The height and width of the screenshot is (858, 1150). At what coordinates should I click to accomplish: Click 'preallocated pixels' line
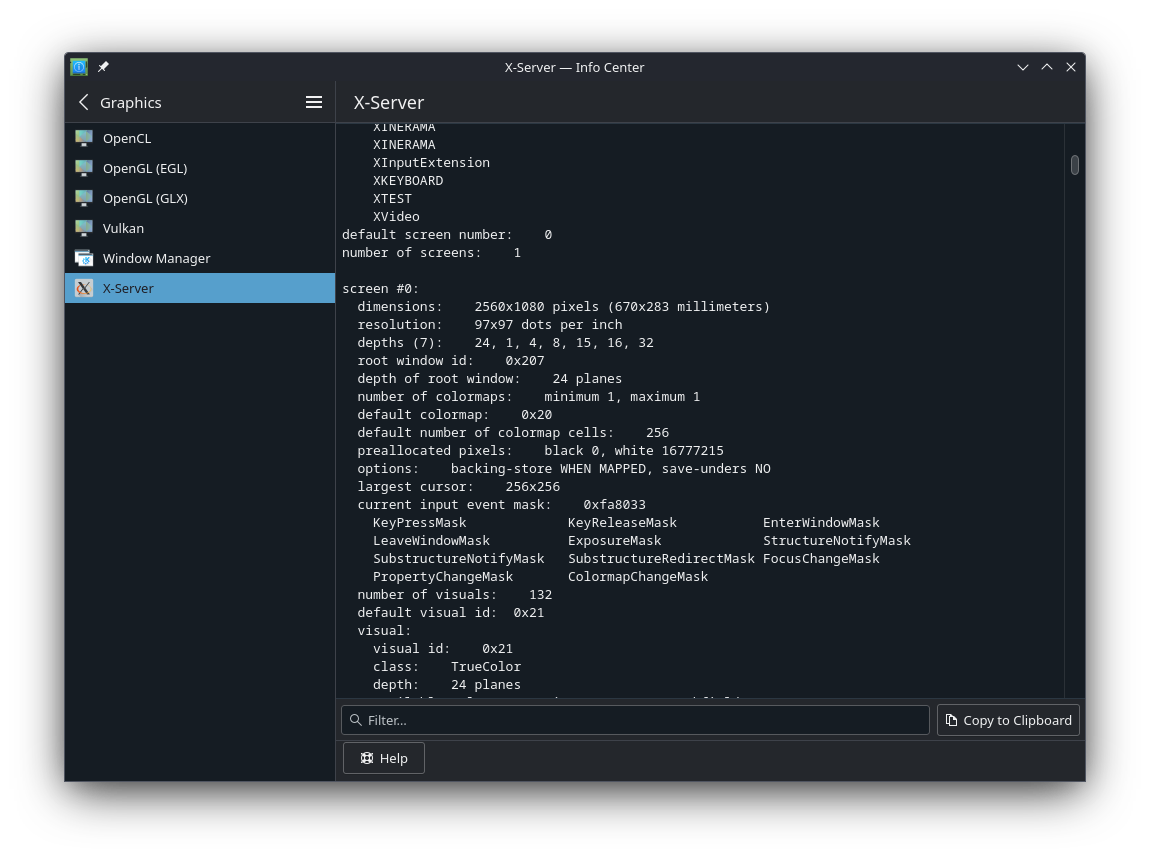tap(541, 450)
